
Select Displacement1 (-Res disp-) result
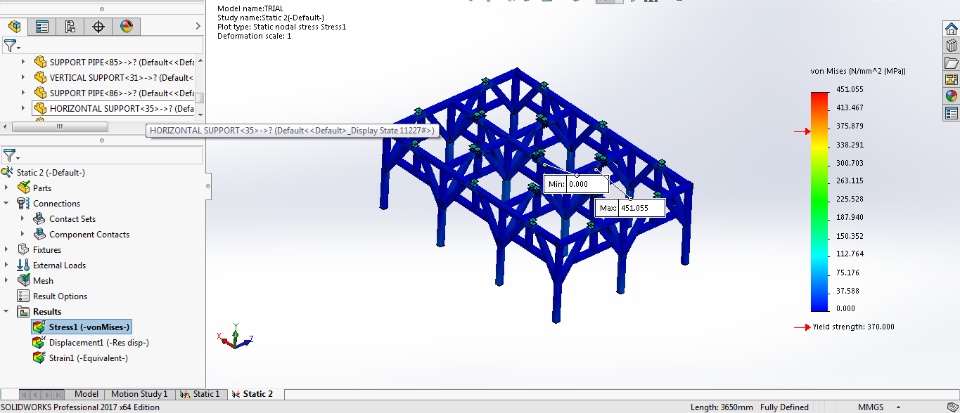point(99,342)
